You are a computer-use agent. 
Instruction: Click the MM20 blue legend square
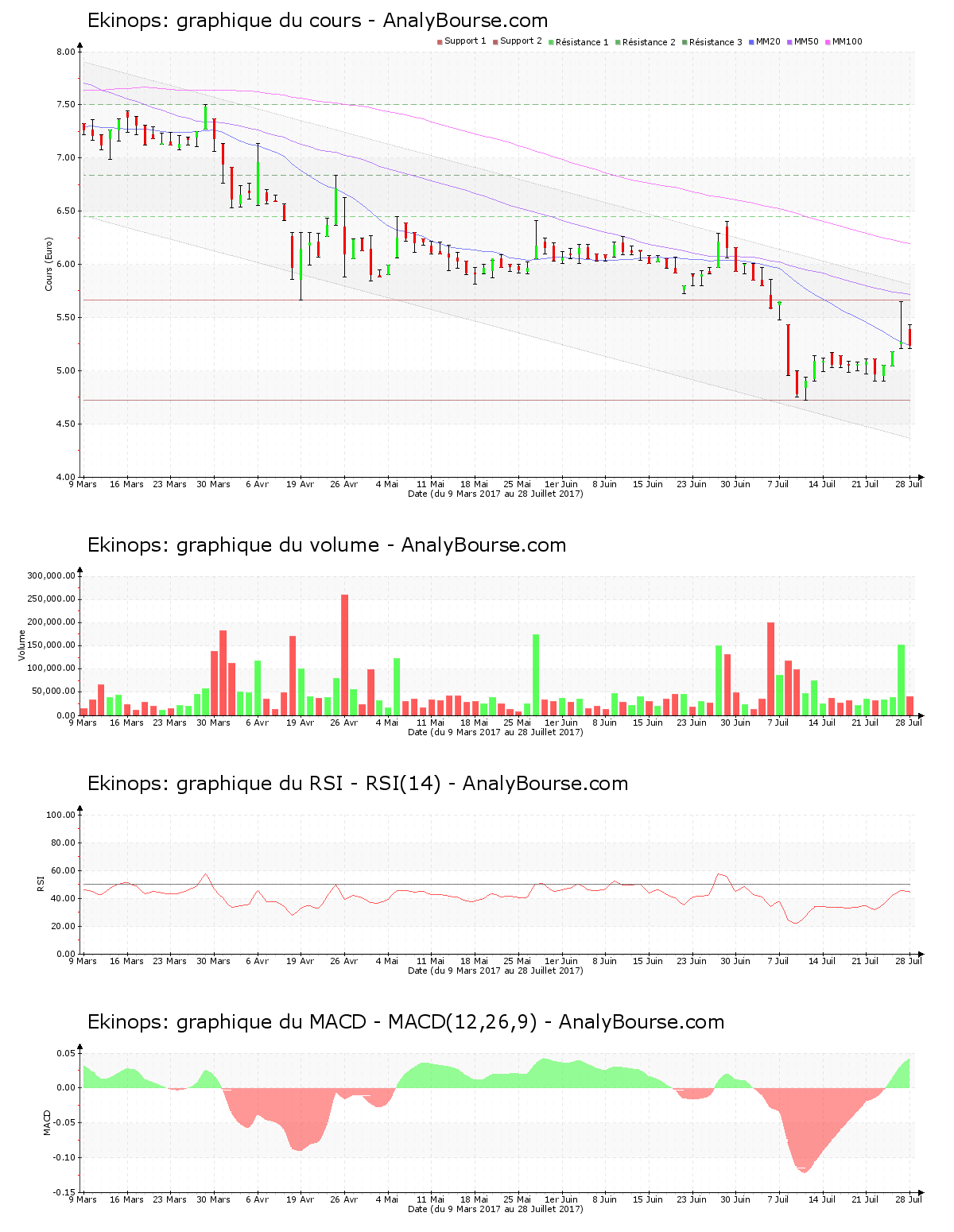[x=751, y=41]
